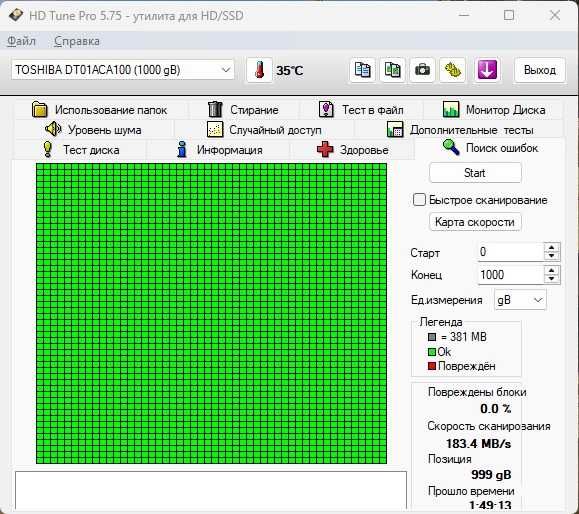The height and width of the screenshot is (514, 579).
Task: Click the speaker icon for Уровень шума
Action: [53, 129]
